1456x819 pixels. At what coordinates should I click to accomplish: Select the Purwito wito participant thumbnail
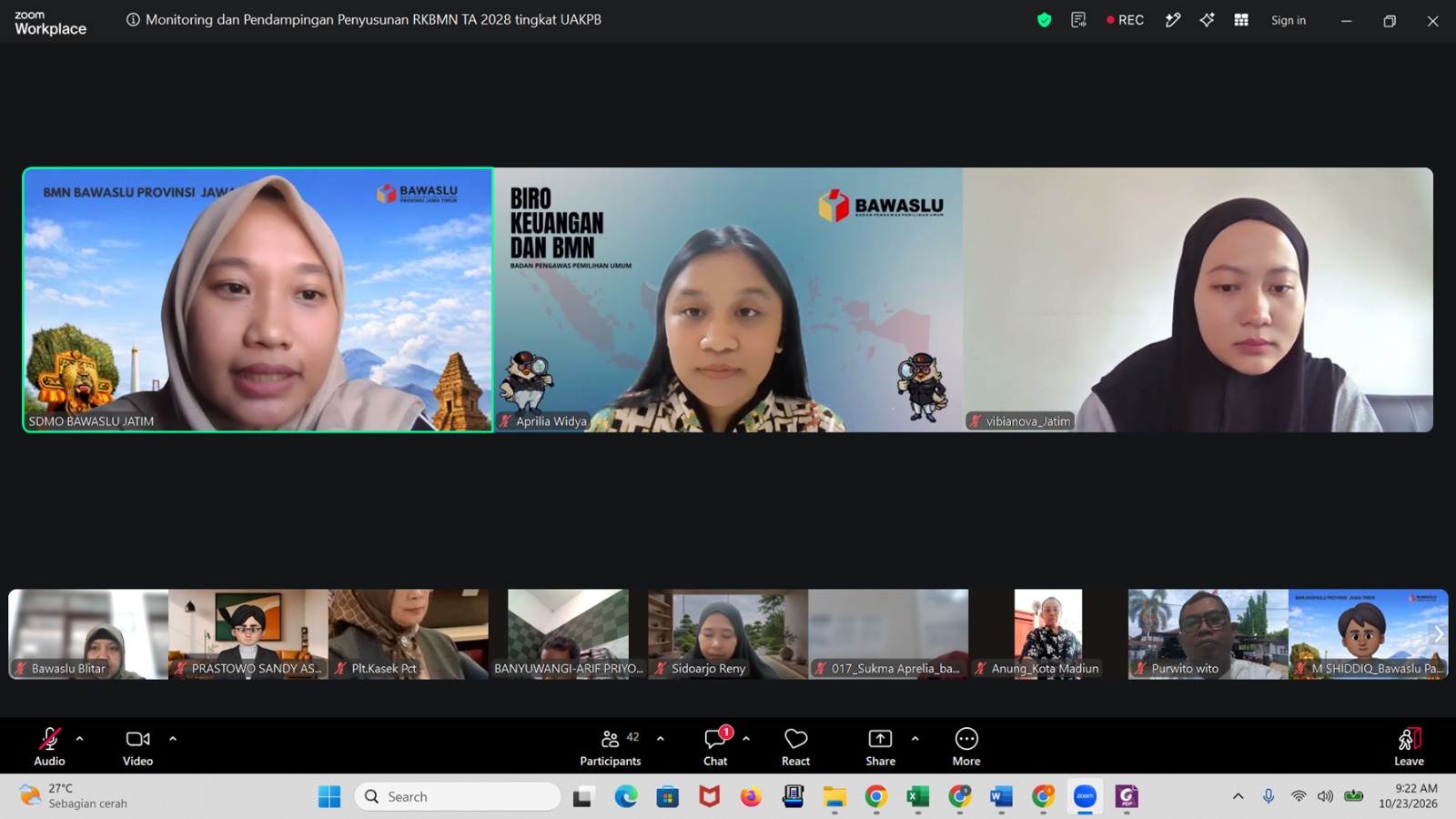[x=1208, y=634]
